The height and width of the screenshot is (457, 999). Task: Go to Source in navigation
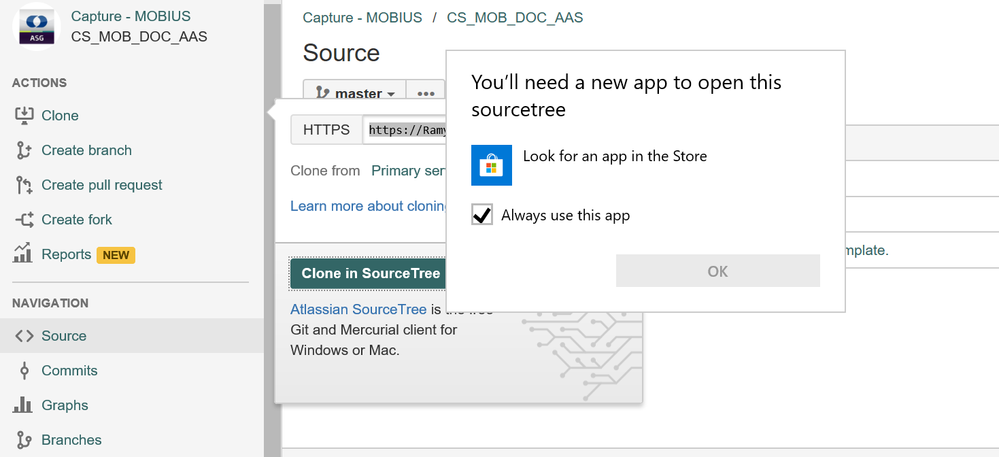pos(64,336)
